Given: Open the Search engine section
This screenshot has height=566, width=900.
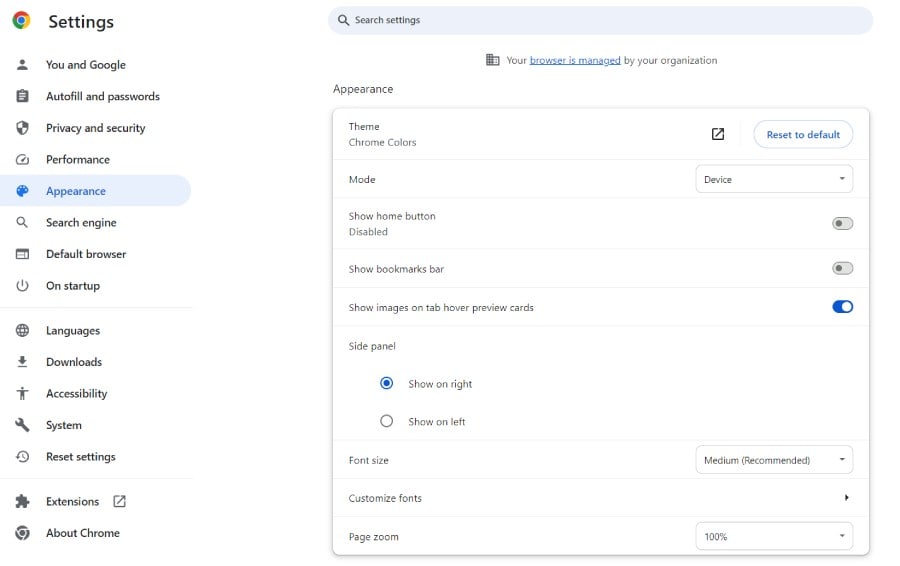Looking at the screenshot, I should click(x=95, y=222).
